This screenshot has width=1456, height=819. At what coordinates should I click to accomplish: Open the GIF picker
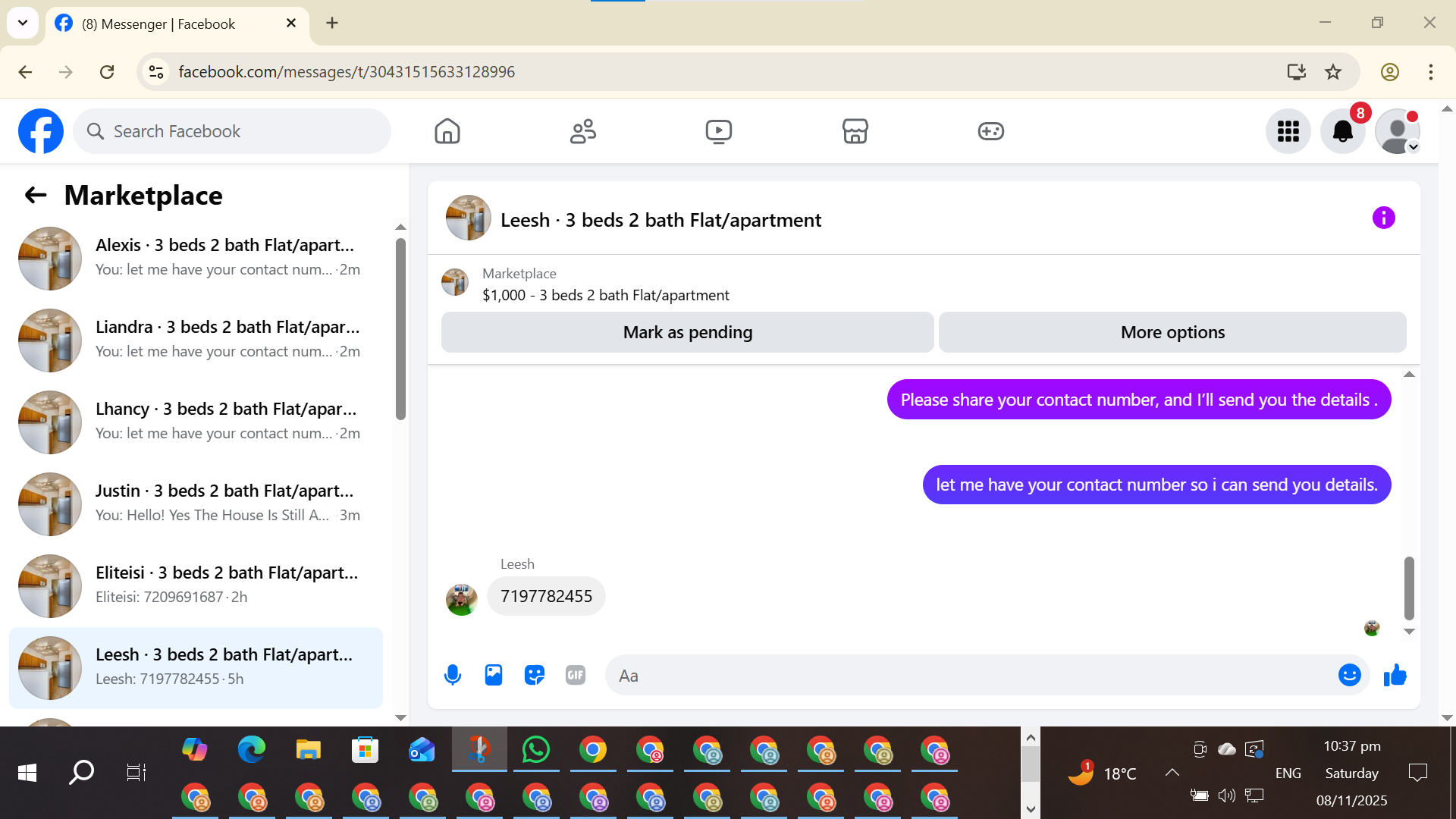(x=576, y=675)
